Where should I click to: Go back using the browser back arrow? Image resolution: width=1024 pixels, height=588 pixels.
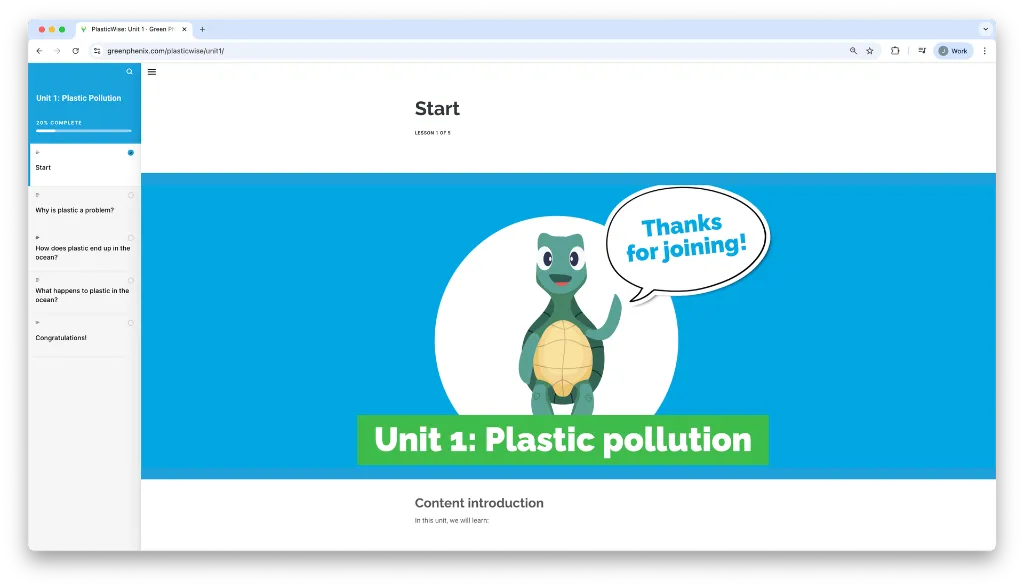pos(39,51)
